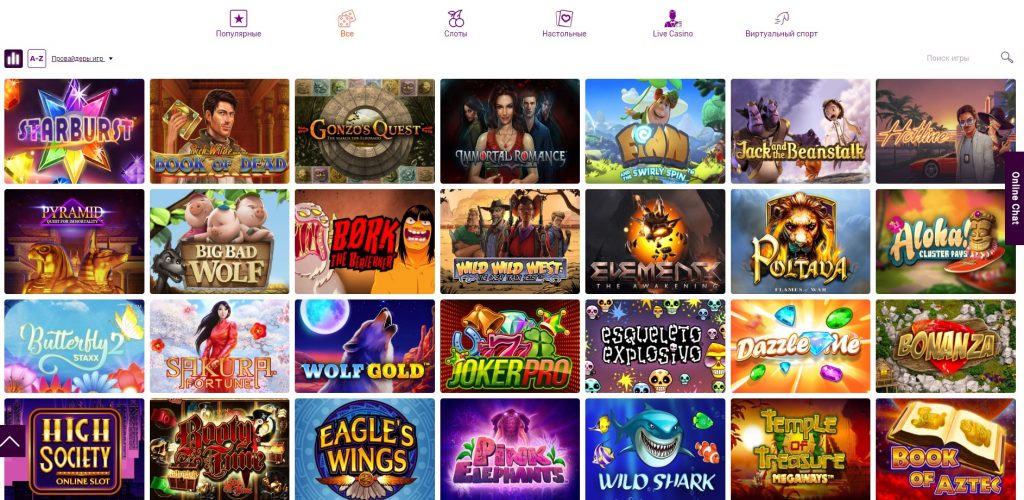
Task: Open the Live Casino dealer icon
Action: click(x=673, y=18)
